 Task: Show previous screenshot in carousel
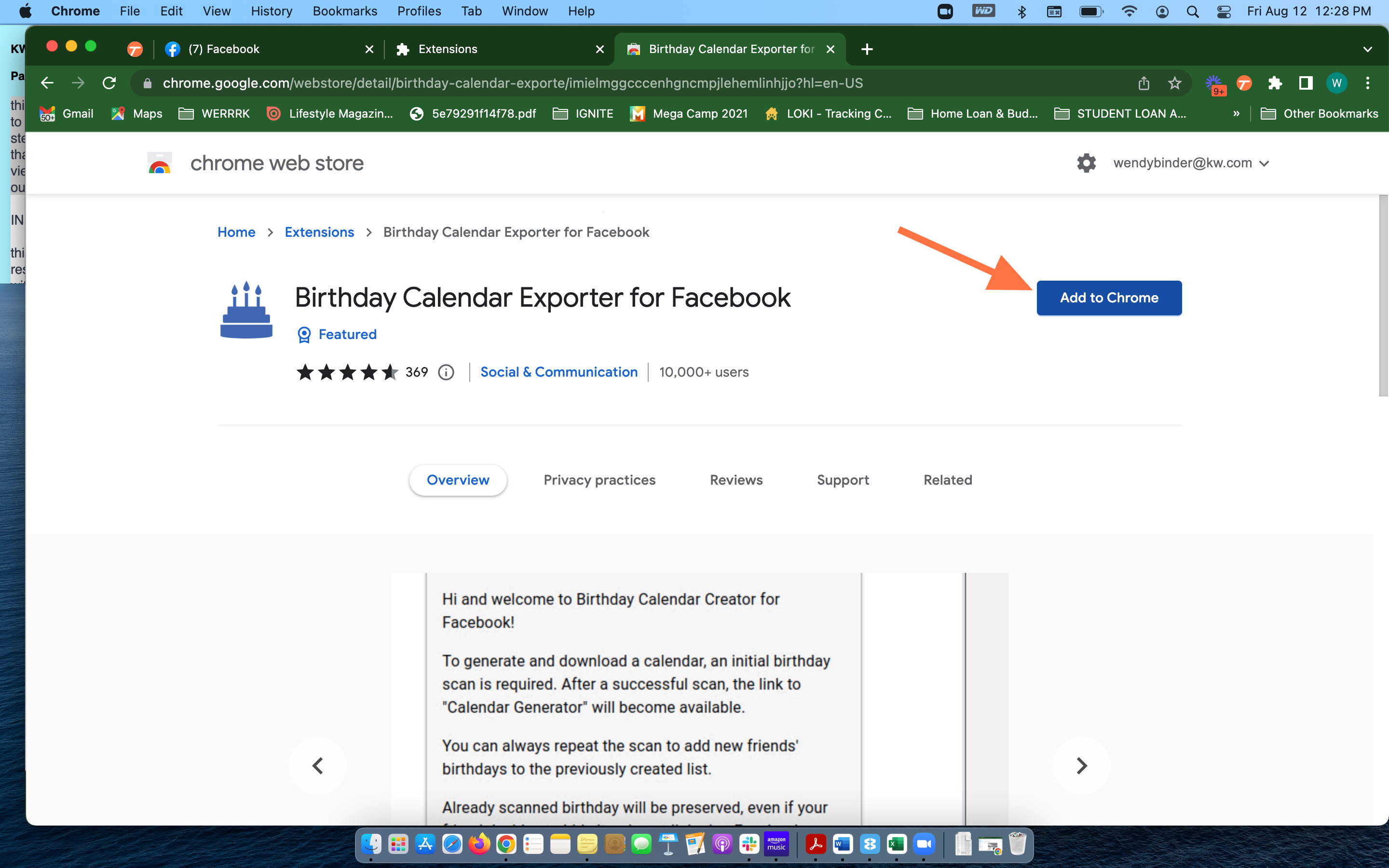pyautogui.click(x=317, y=765)
